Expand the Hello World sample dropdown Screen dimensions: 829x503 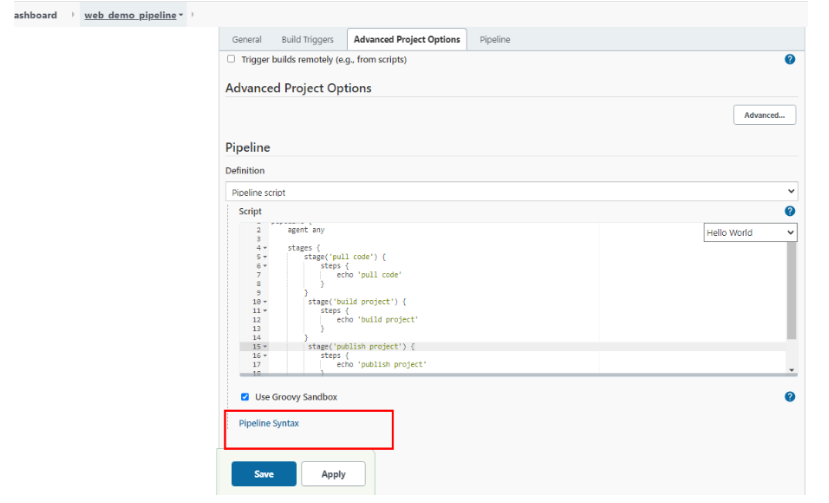click(750, 233)
